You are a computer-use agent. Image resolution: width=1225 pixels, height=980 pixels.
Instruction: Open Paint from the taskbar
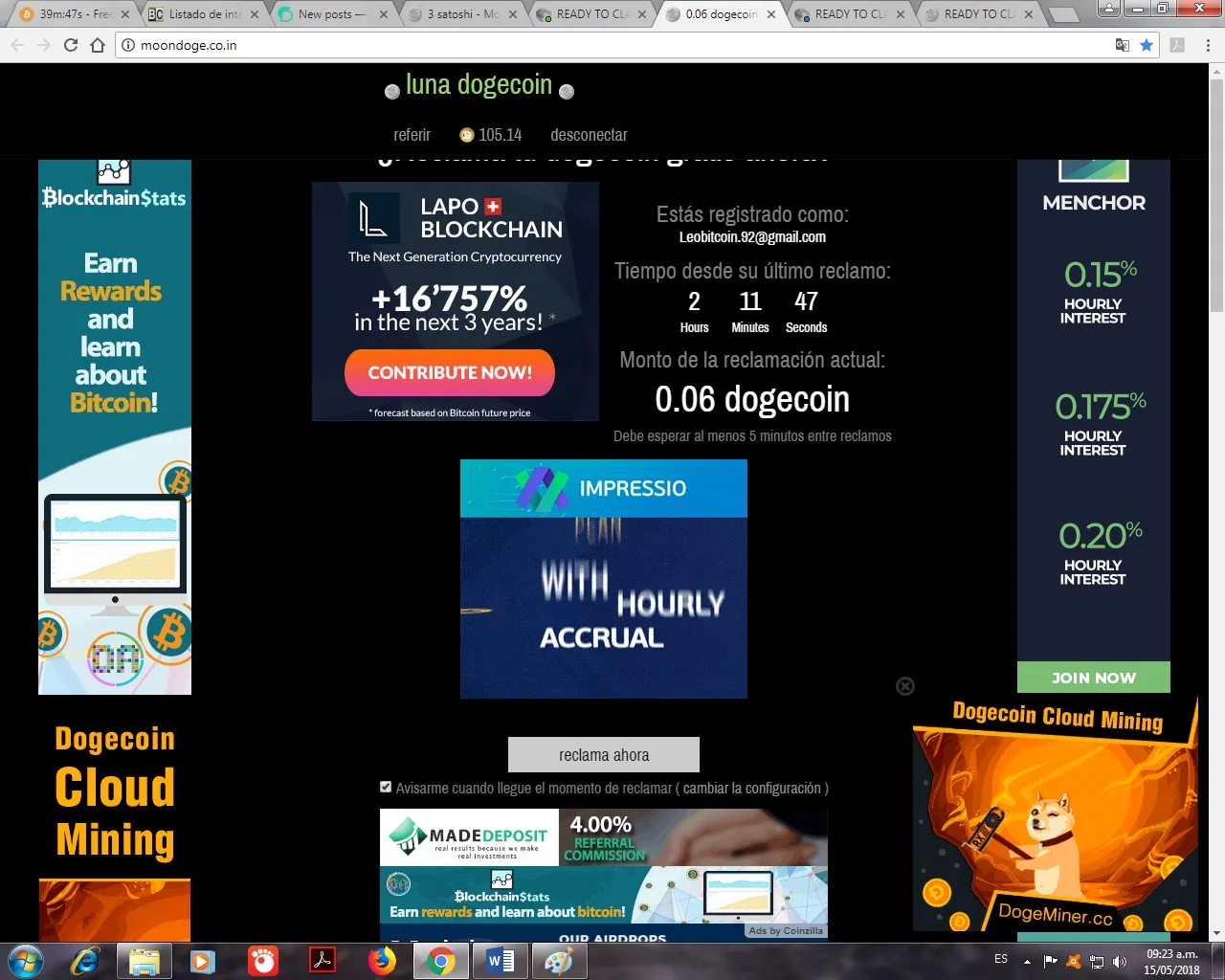pos(559,961)
